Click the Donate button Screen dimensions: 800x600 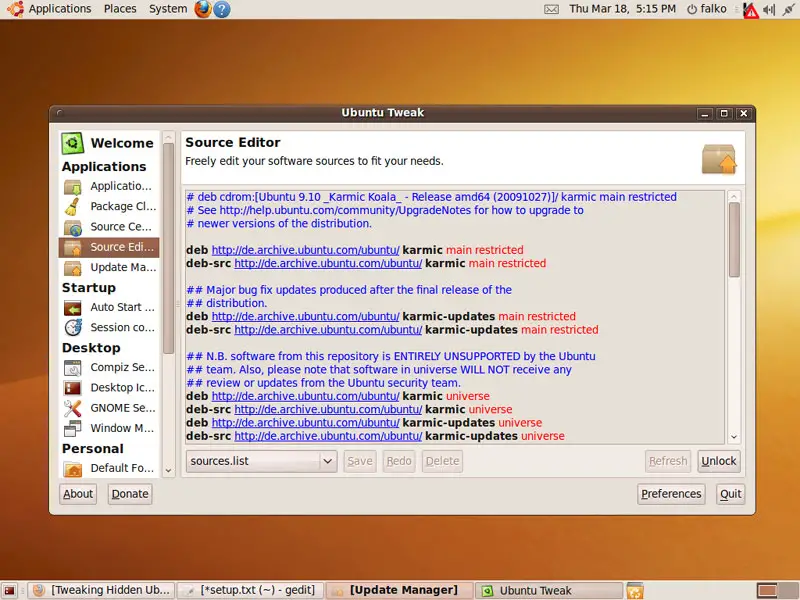[130, 494]
